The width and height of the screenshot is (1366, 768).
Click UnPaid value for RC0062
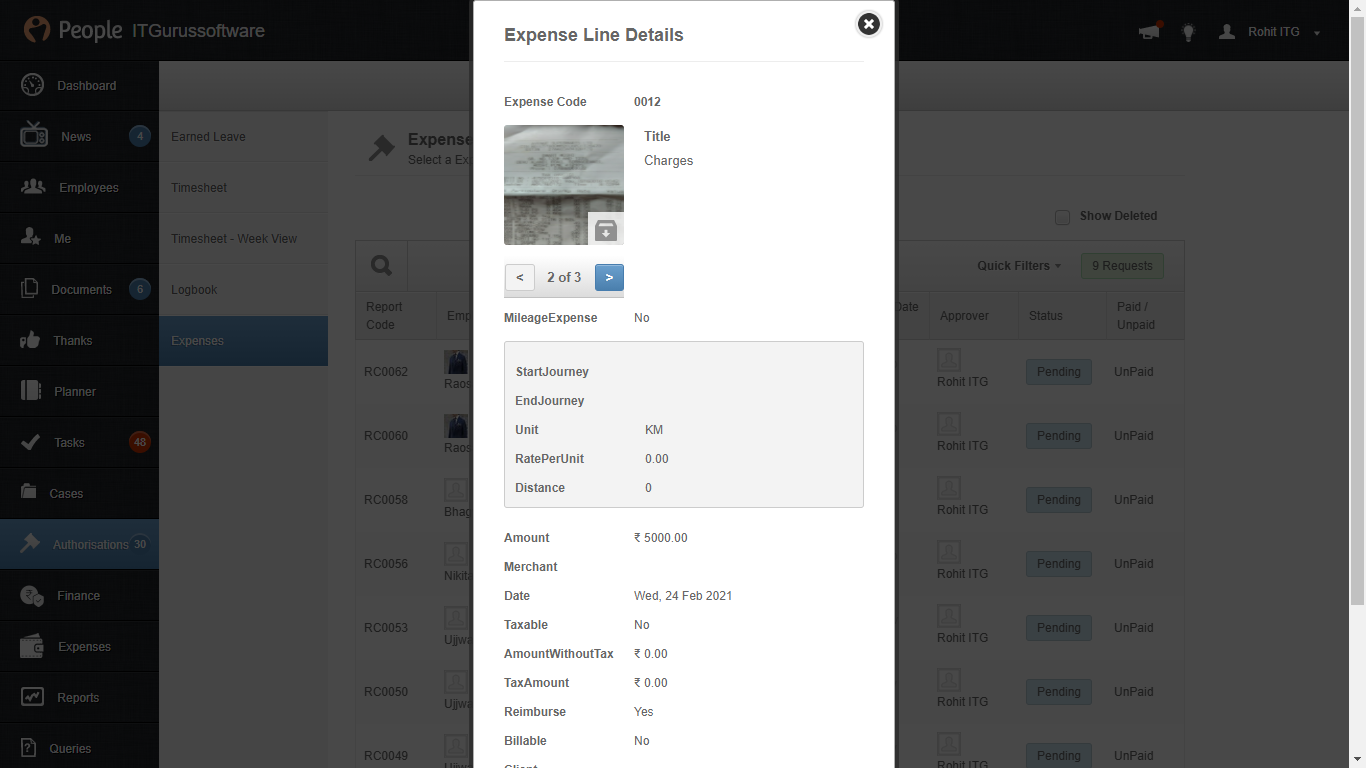(1134, 372)
